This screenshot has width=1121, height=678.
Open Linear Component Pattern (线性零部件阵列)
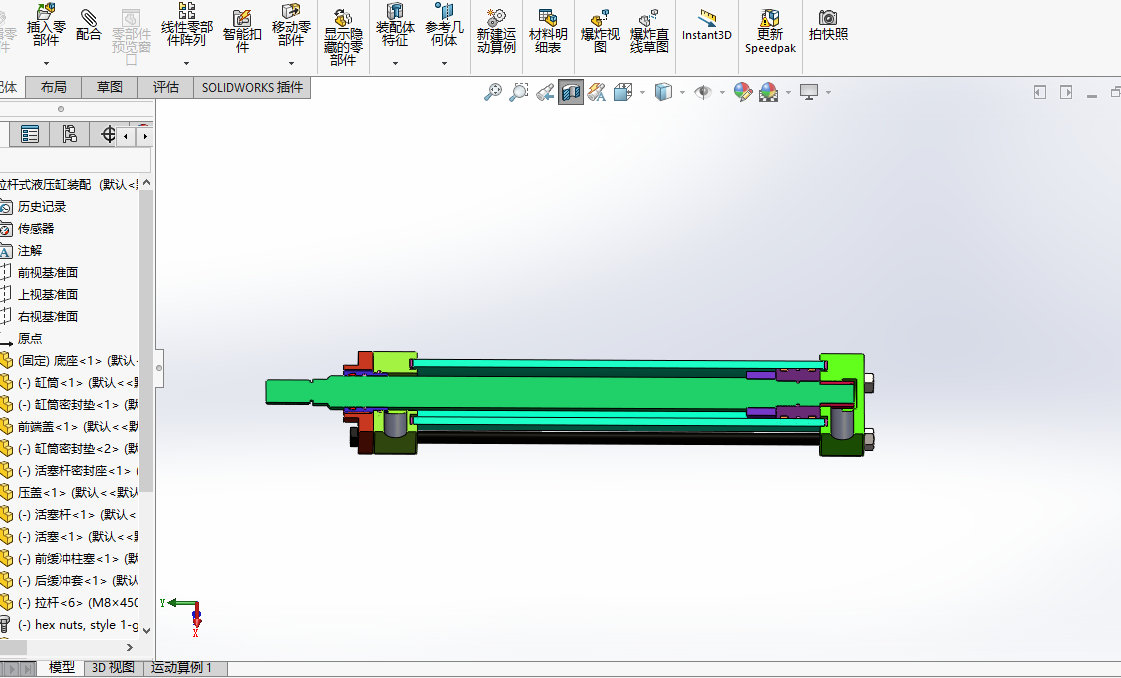tap(187, 26)
